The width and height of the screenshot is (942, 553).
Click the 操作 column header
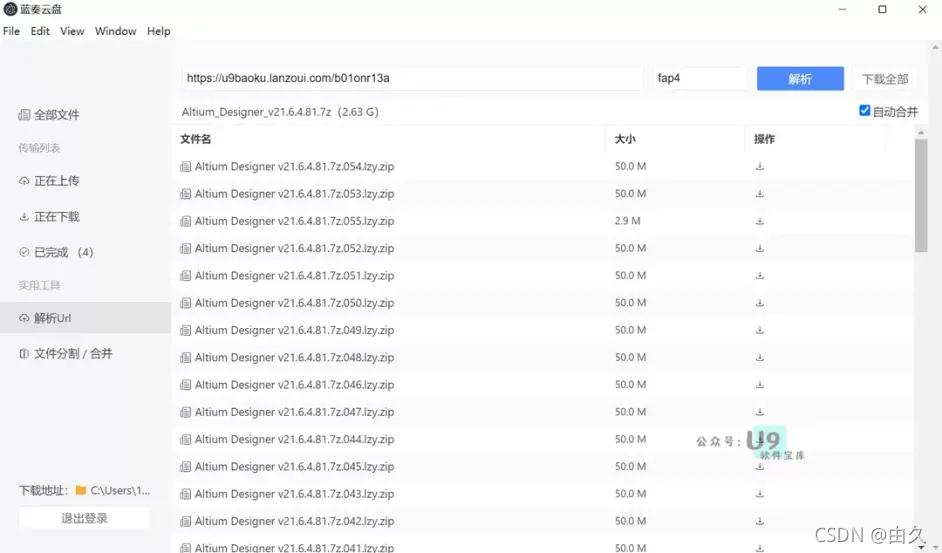click(764, 139)
